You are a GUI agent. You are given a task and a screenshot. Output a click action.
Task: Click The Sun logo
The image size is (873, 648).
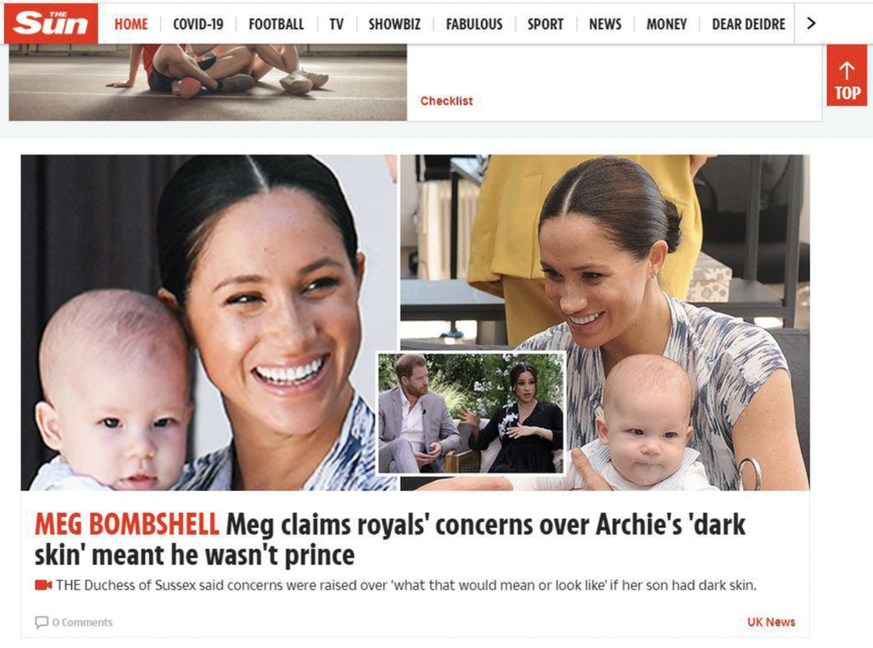point(51,23)
